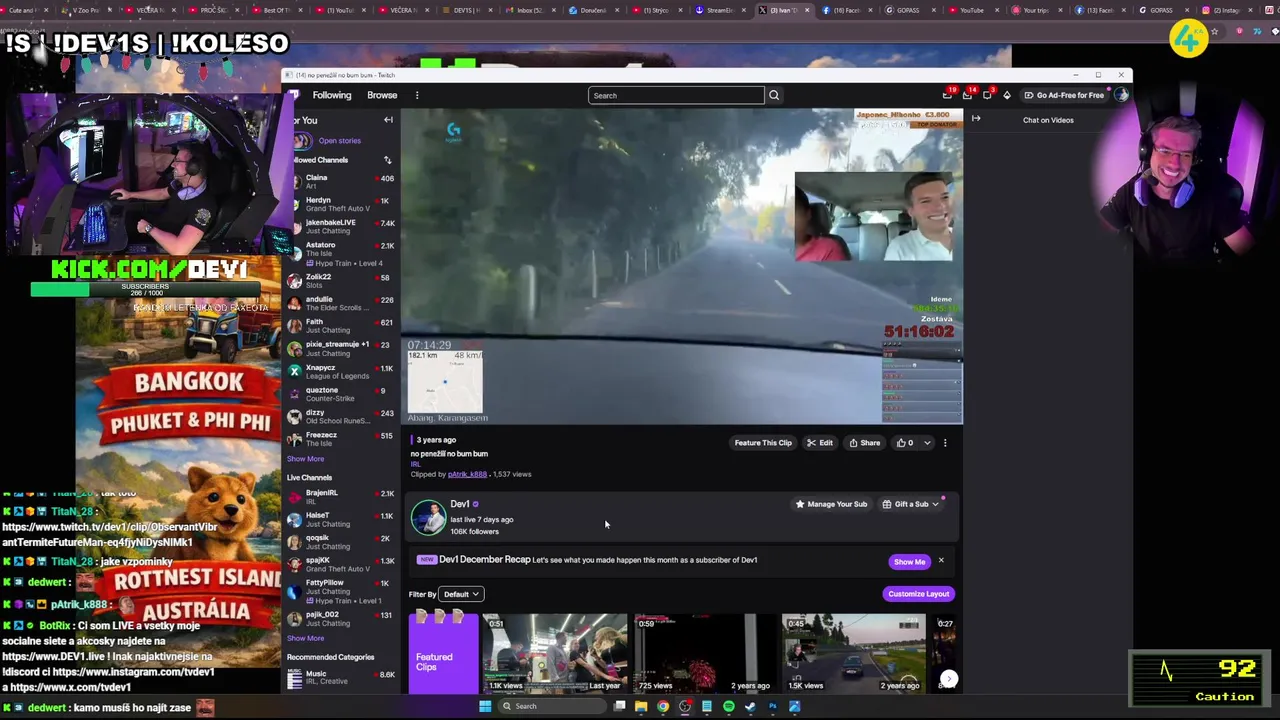The height and width of the screenshot is (720, 1280).
Task: Open the Twitch home logo
Action: click(294, 95)
